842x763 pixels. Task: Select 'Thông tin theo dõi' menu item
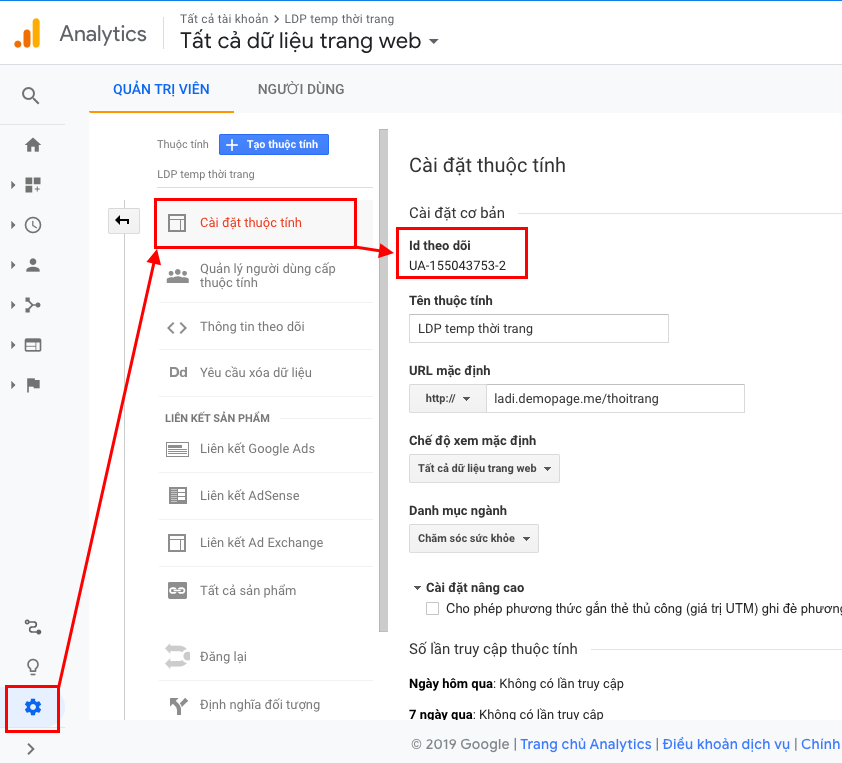[252, 327]
